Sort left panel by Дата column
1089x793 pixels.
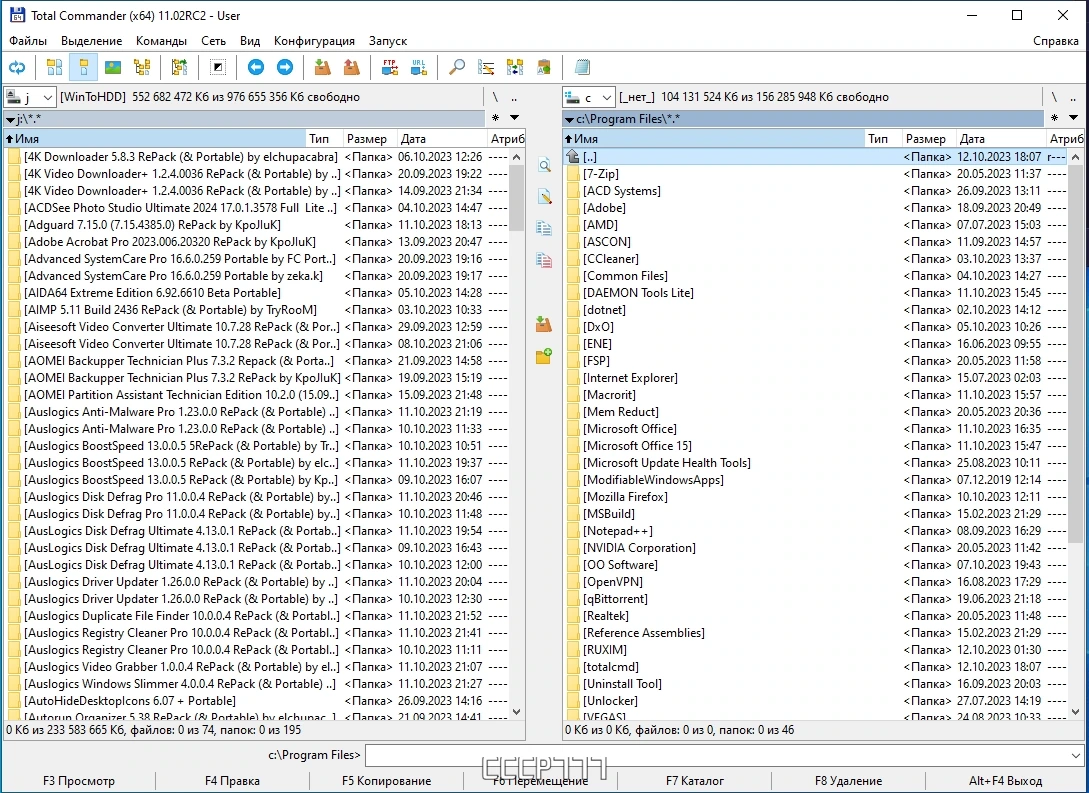(441, 139)
